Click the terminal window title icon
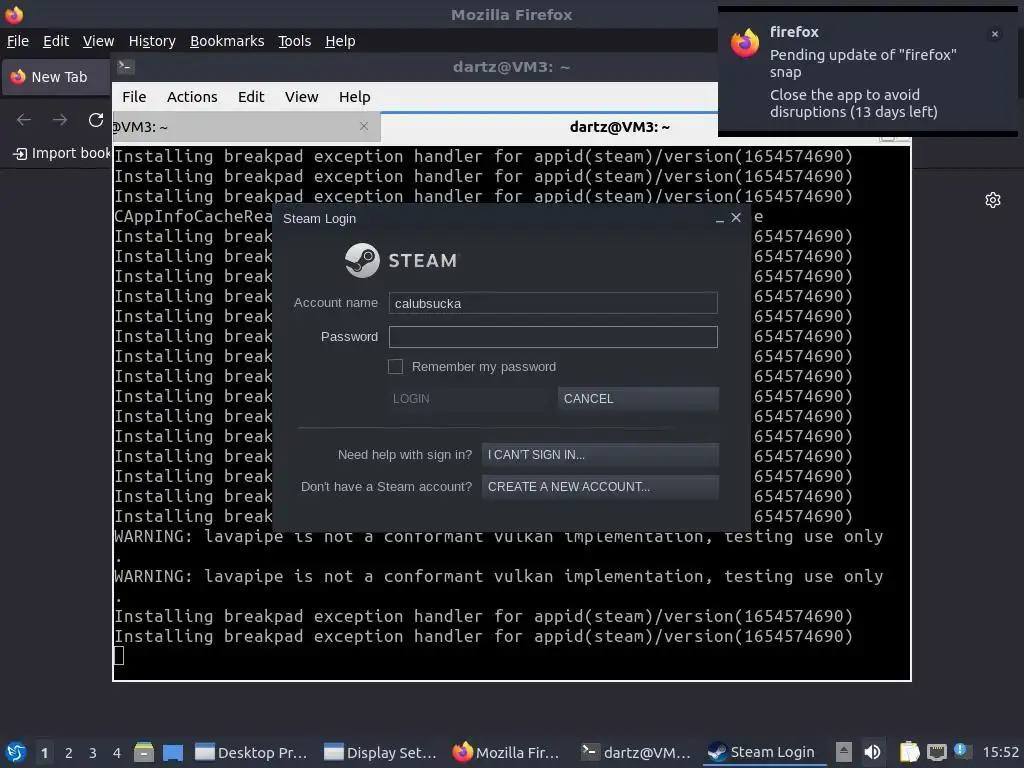The width and height of the screenshot is (1024, 768). point(126,67)
